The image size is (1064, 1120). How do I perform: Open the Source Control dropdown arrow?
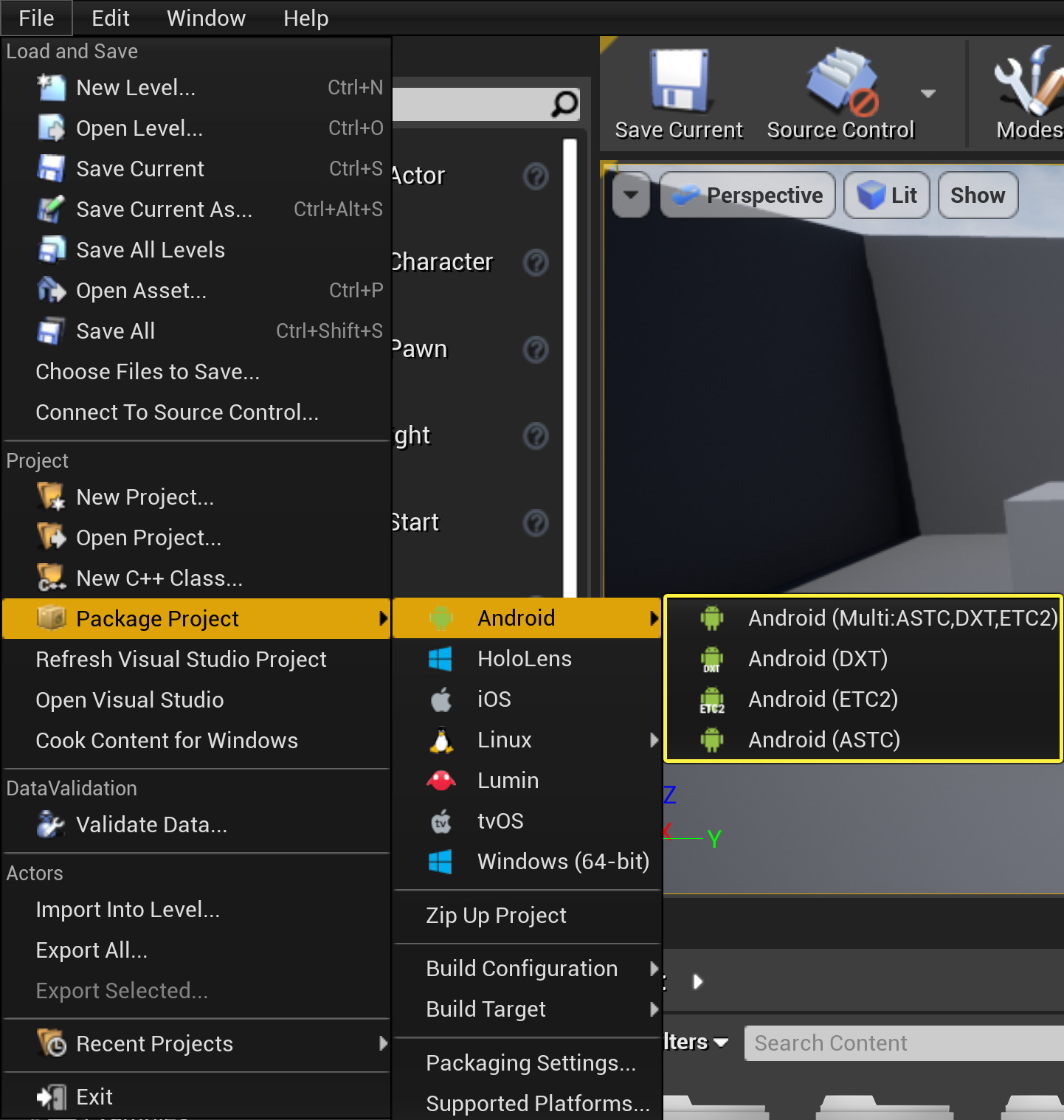[x=927, y=94]
